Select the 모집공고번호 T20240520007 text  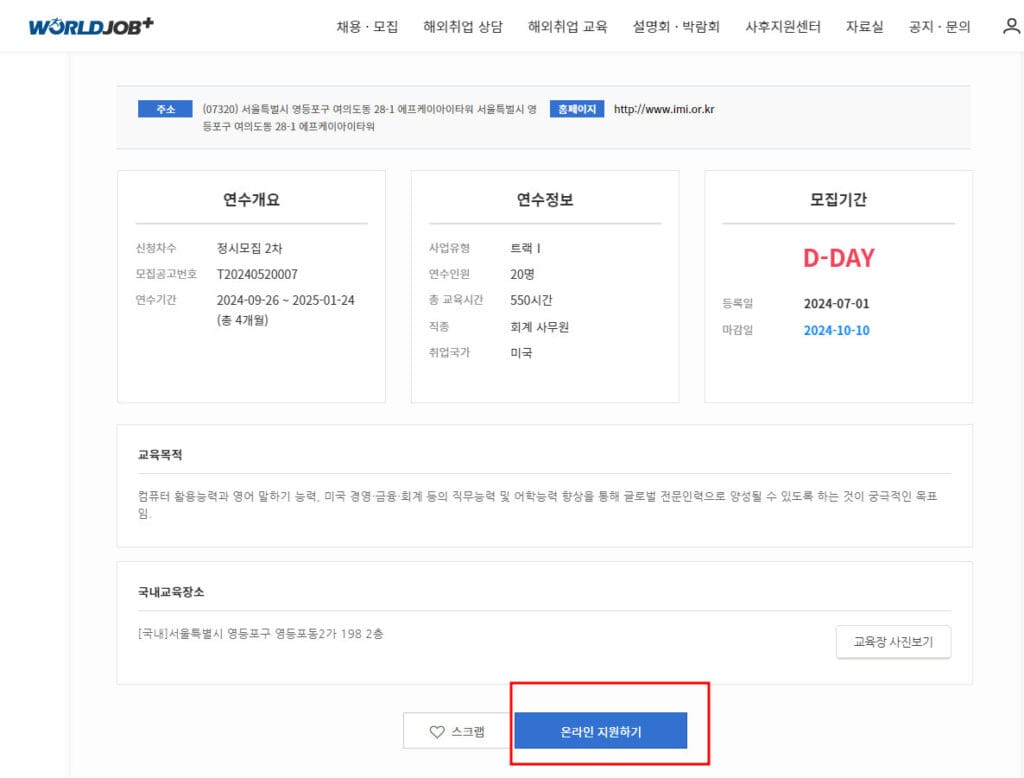(x=257, y=273)
